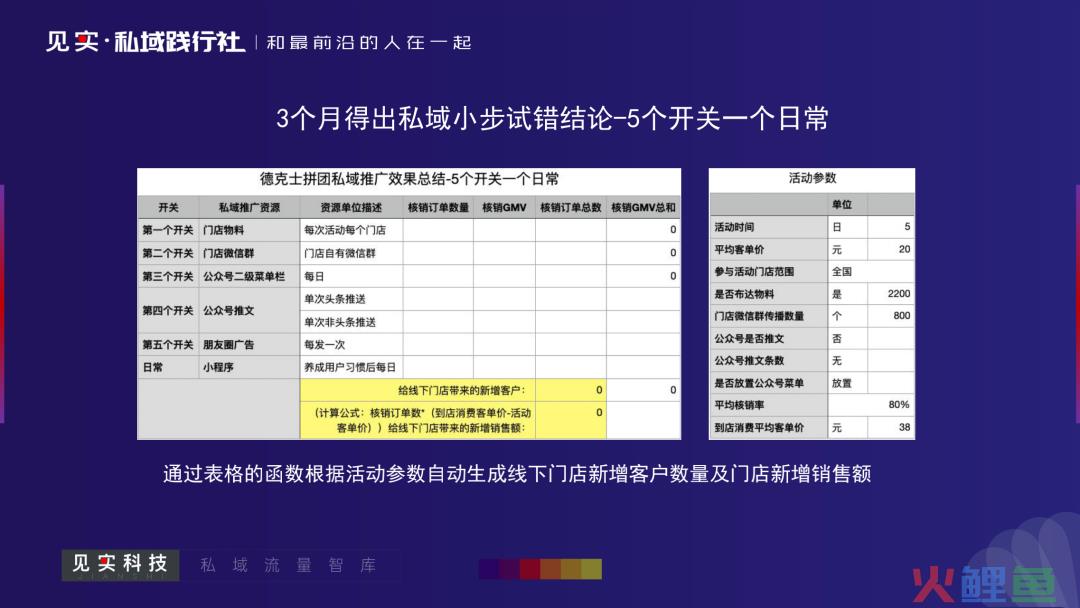Click the empty '核销订单数量' cell in 门店物料 row

point(438,230)
